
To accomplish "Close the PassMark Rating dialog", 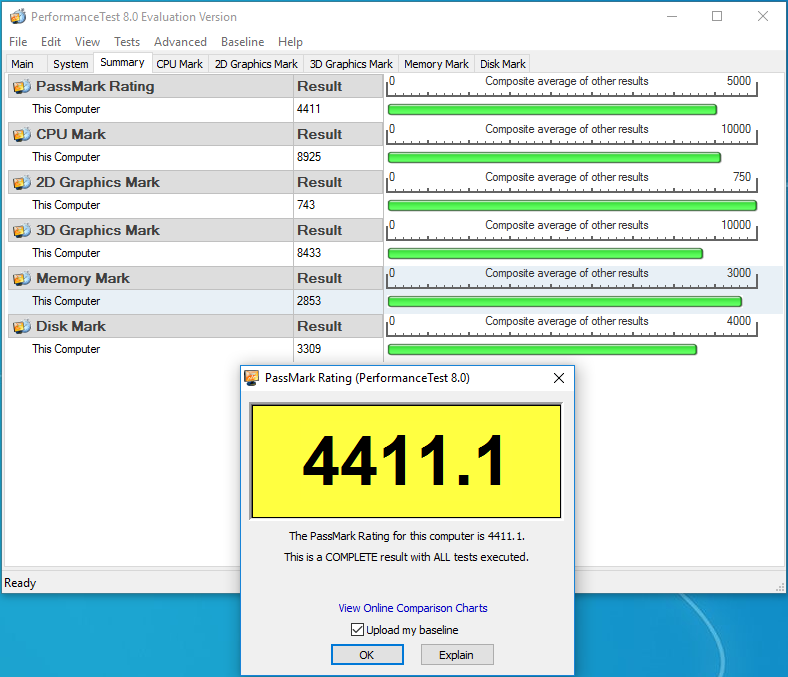I will click(559, 378).
